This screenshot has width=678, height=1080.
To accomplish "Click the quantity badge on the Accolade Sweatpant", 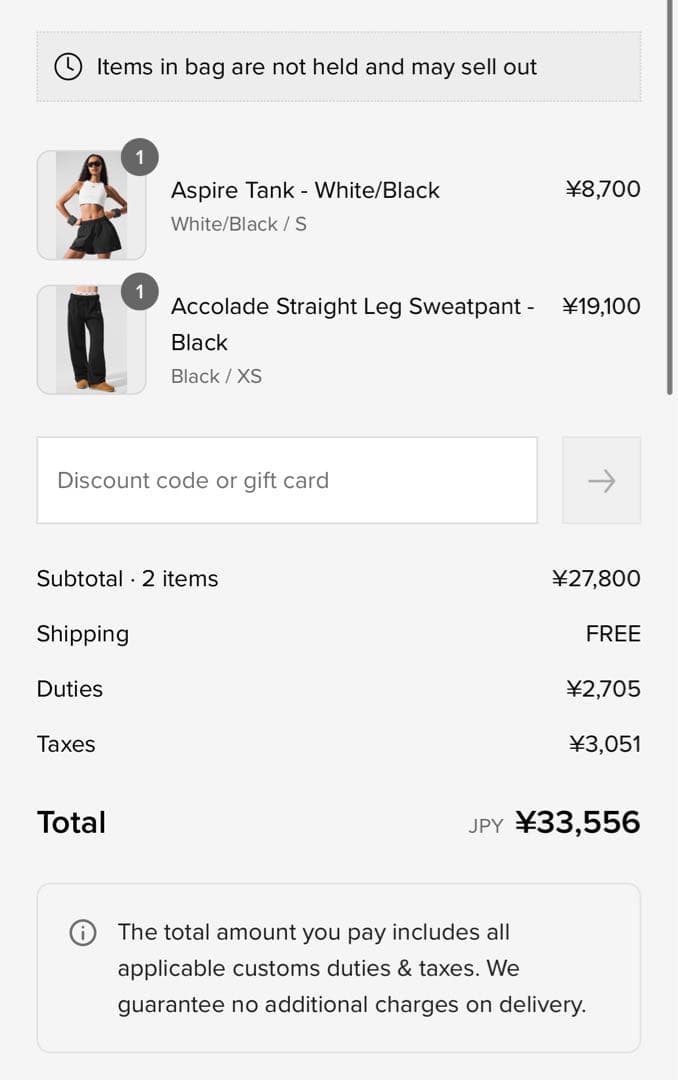I will point(140,292).
